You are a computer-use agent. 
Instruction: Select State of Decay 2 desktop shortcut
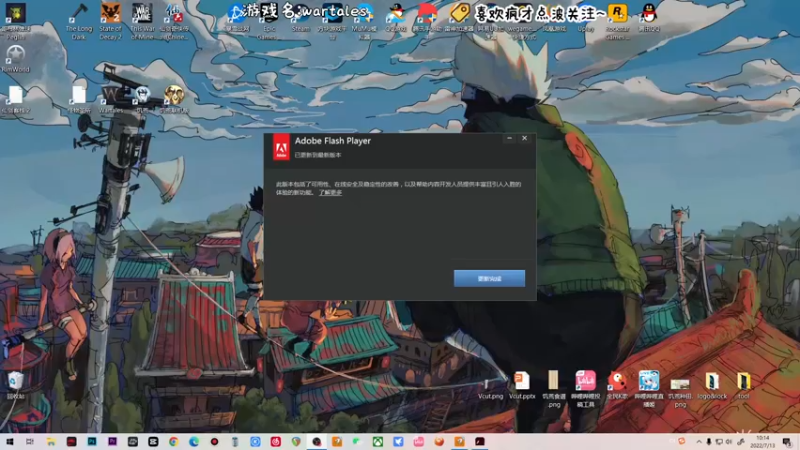pos(110,21)
